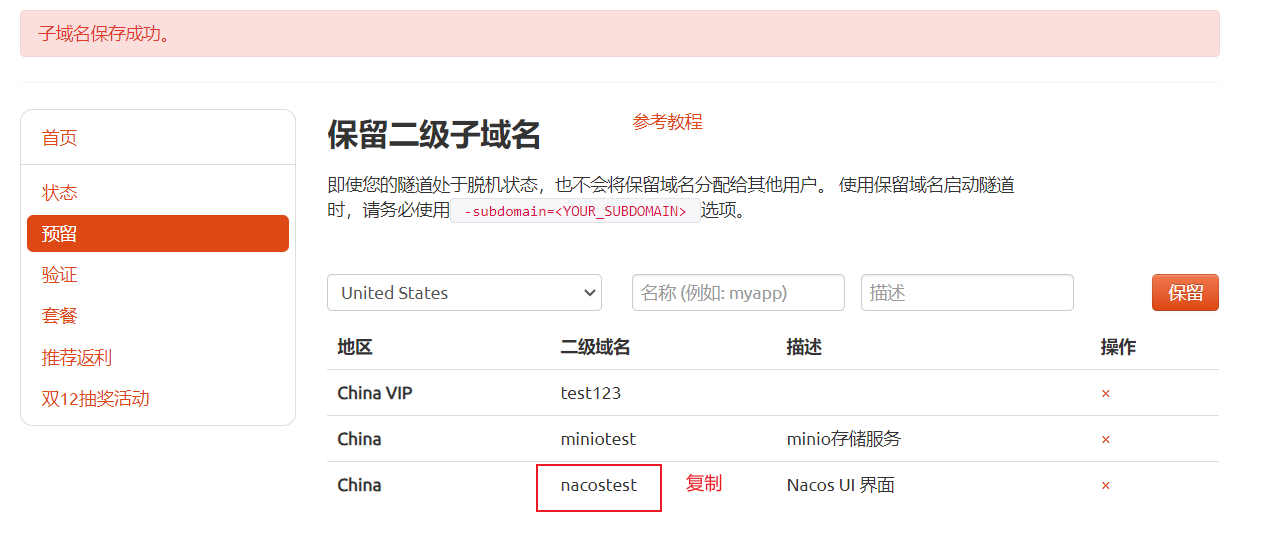
Task: Open the United States region dropdown
Action: point(464,293)
